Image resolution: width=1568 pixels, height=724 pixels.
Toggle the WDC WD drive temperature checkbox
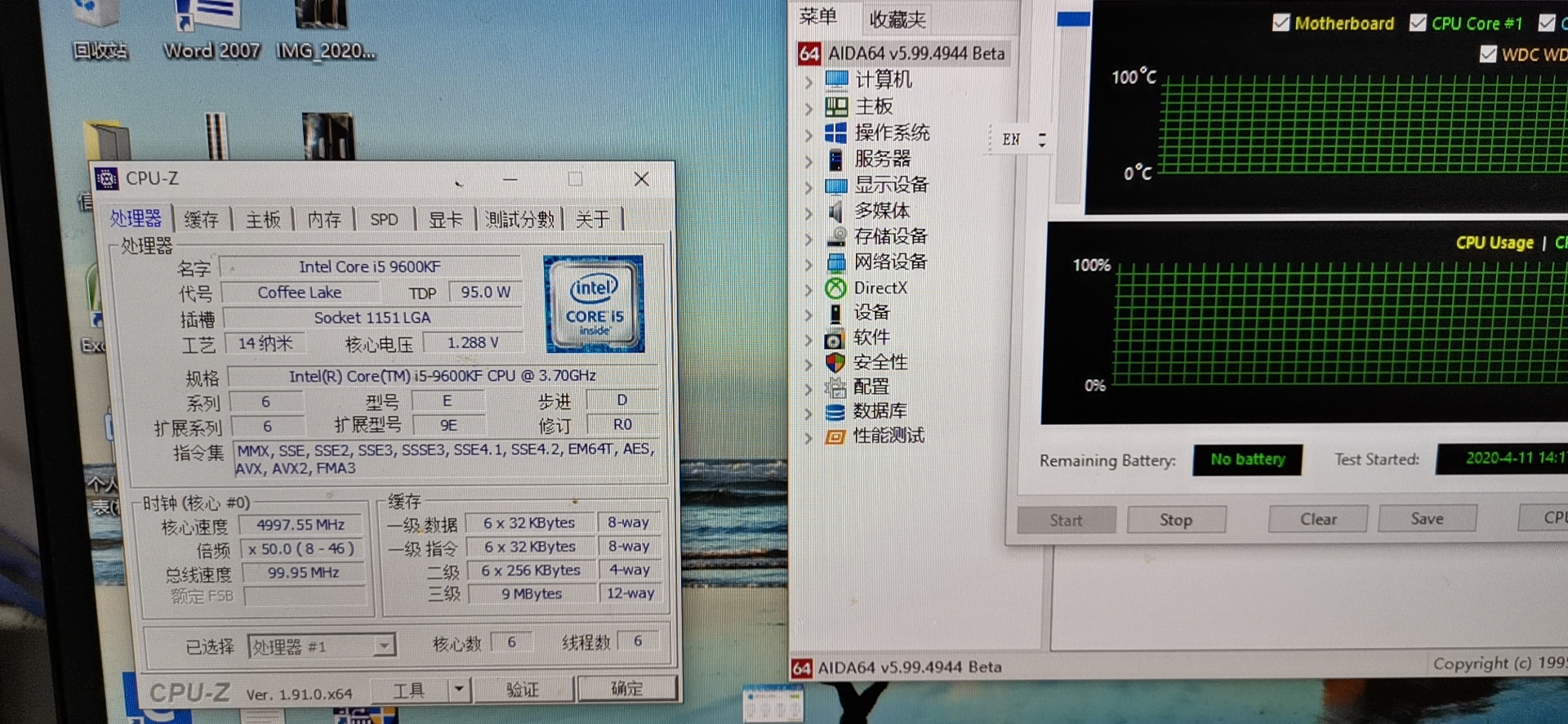[x=1488, y=54]
